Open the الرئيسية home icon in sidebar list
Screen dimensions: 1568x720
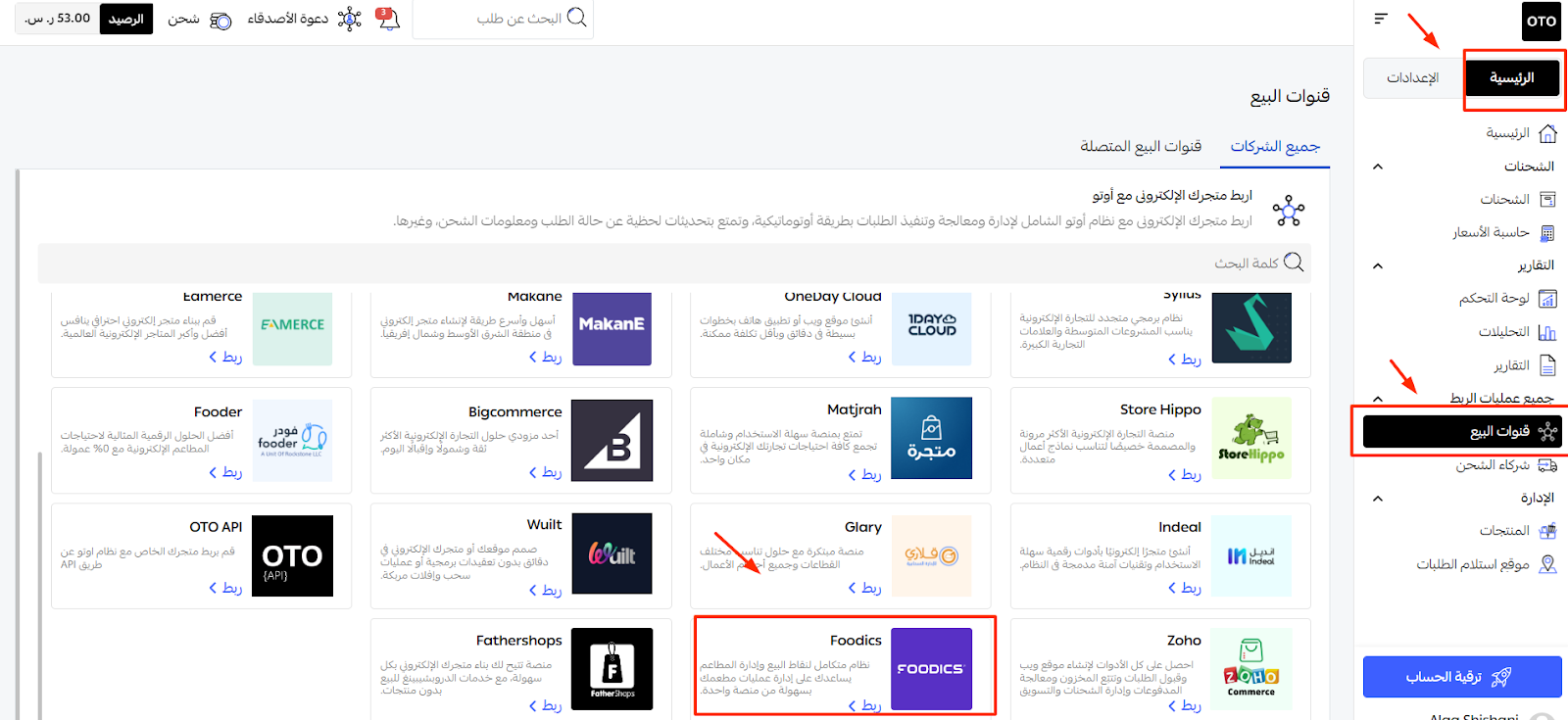pyautogui.click(x=1548, y=133)
